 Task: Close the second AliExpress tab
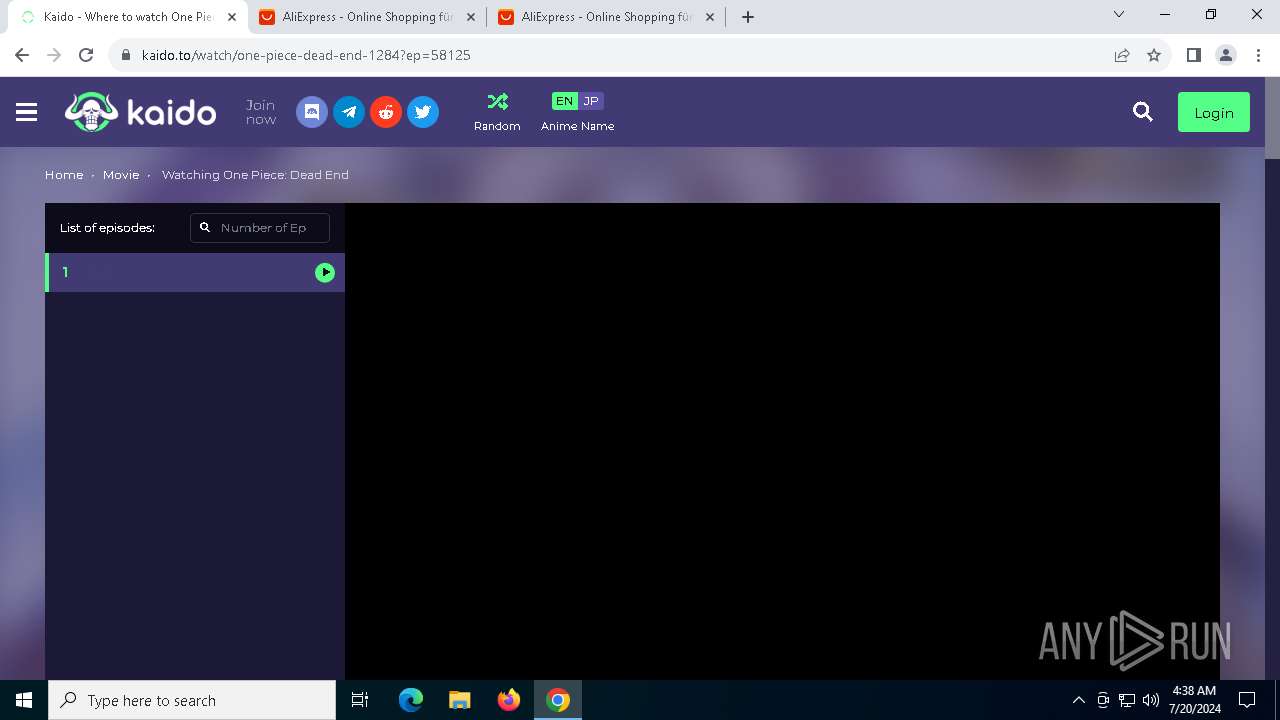click(x=710, y=17)
